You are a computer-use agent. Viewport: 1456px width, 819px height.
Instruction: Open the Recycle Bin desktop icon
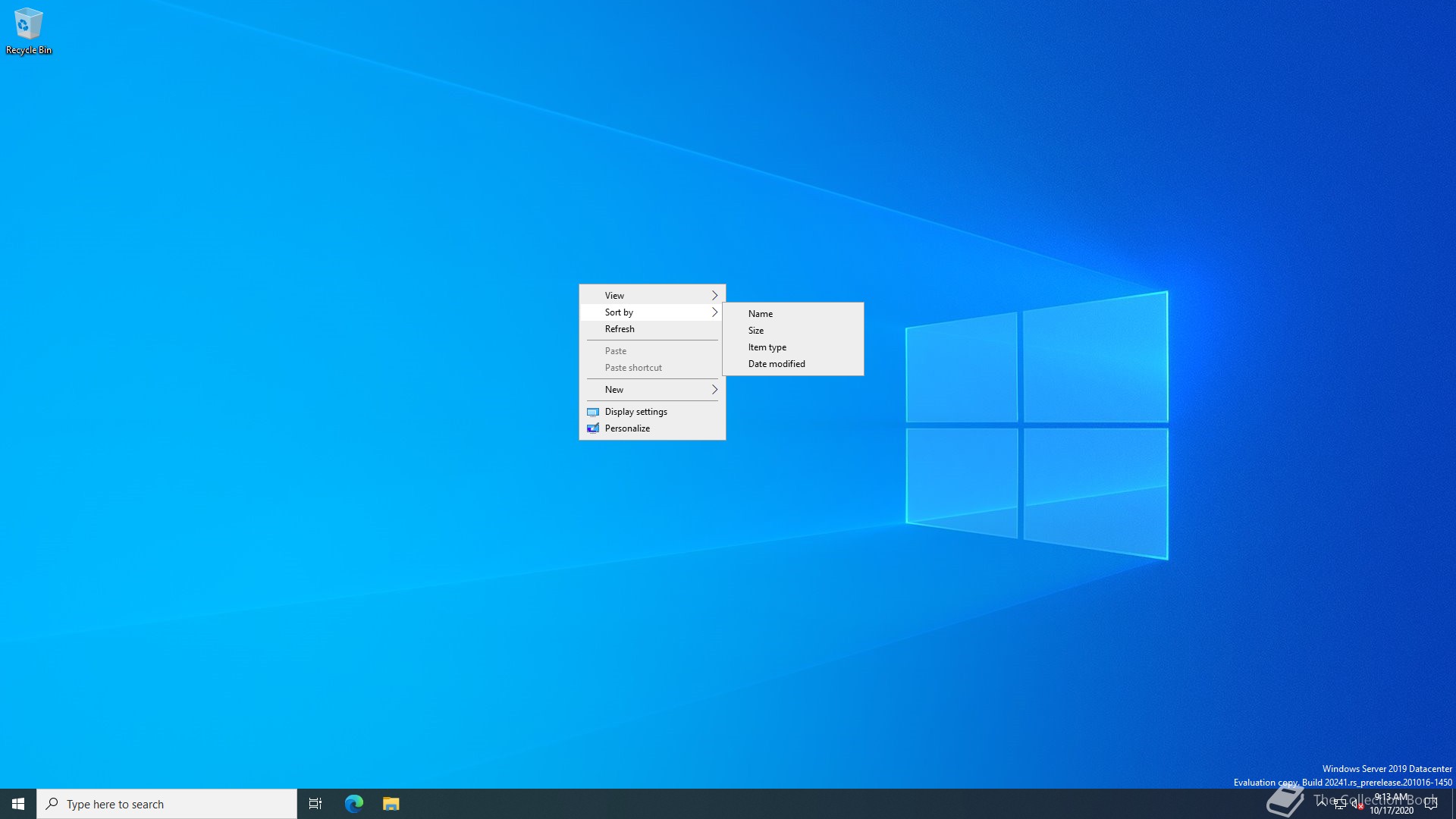point(28,30)
